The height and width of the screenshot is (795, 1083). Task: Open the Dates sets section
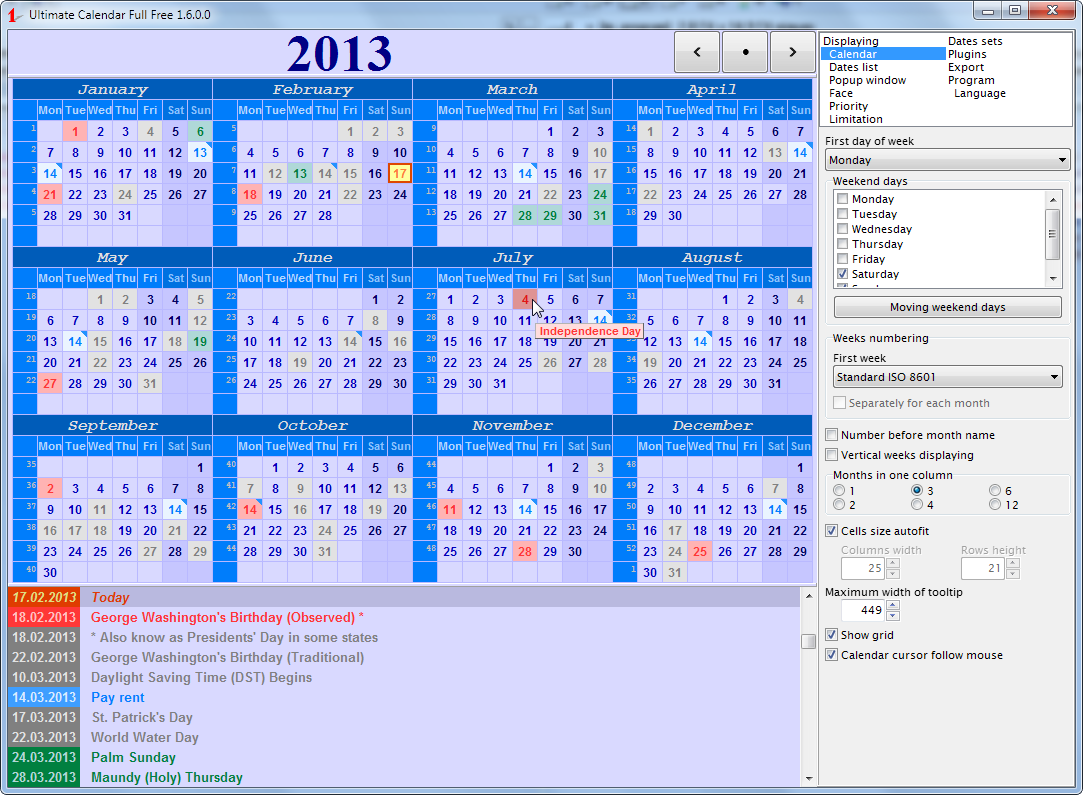975,41
